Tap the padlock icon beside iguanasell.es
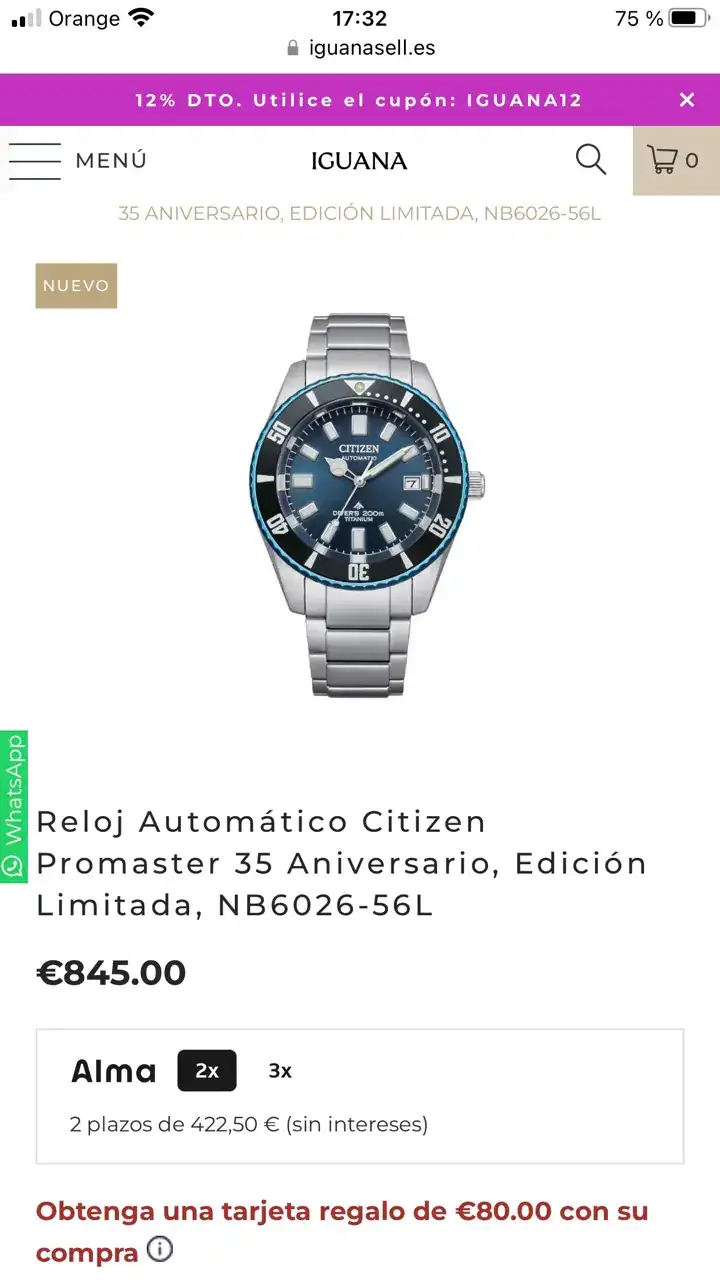This screenshot has width=720, height=1280. tap(293, 48)
